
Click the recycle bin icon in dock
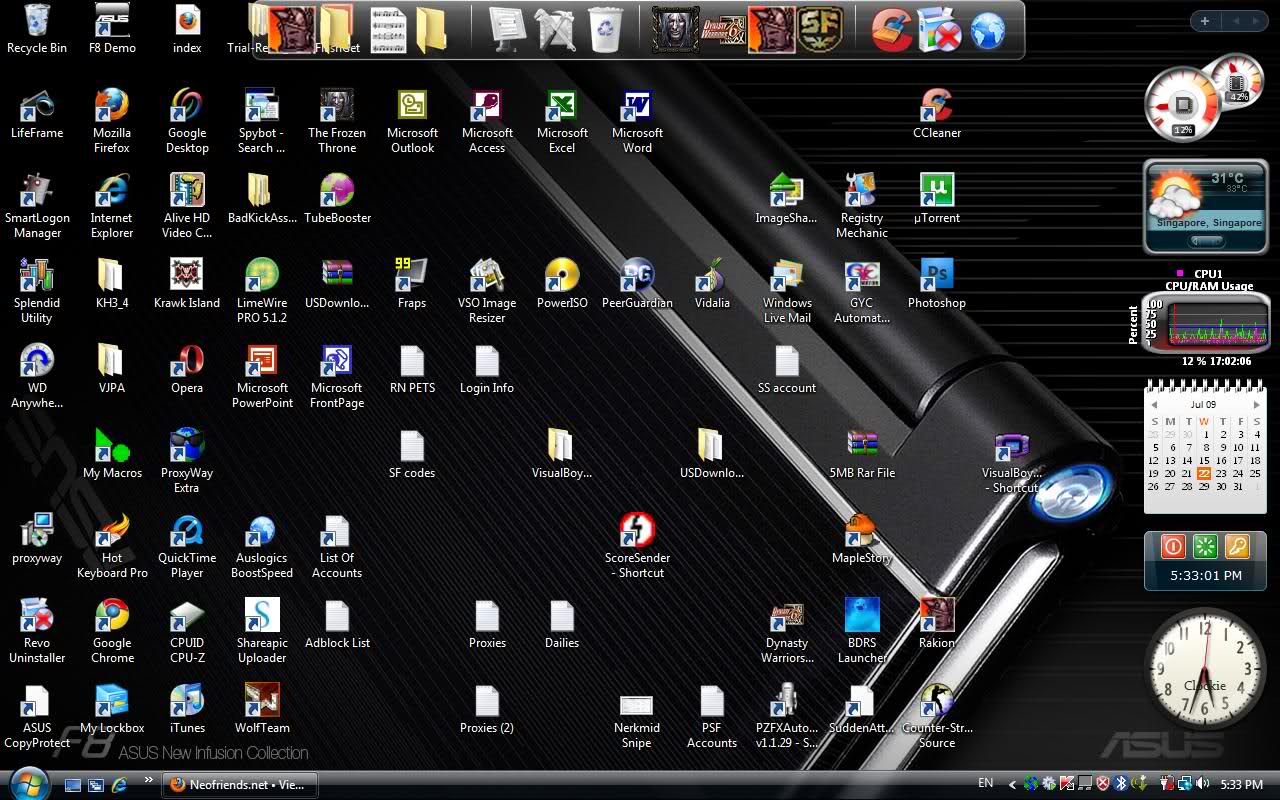[x=606, y=28]
